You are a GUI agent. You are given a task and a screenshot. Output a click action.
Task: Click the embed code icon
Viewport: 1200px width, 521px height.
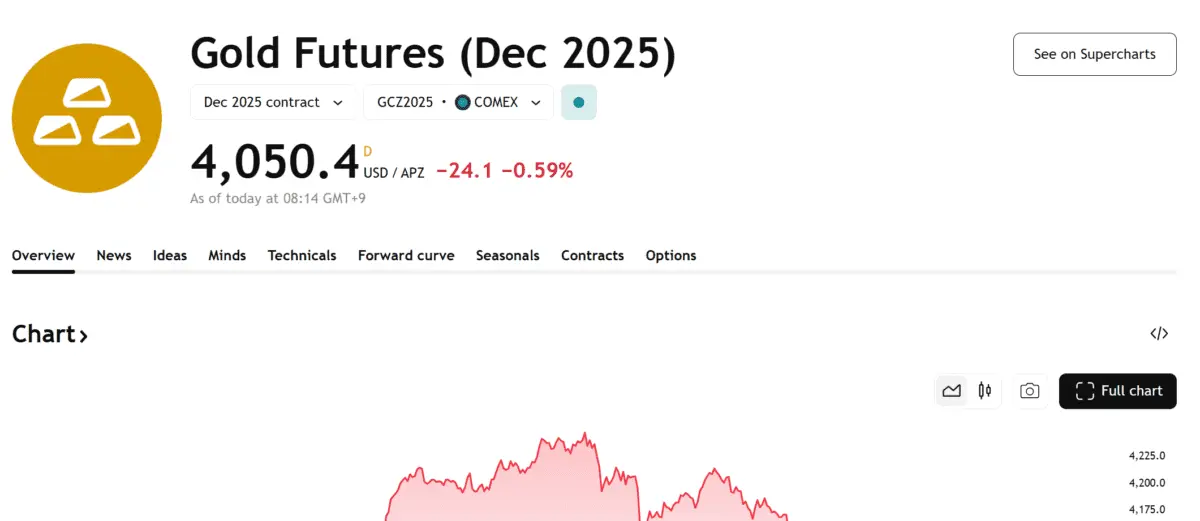pyautogui.click(x=1159, y=334)
